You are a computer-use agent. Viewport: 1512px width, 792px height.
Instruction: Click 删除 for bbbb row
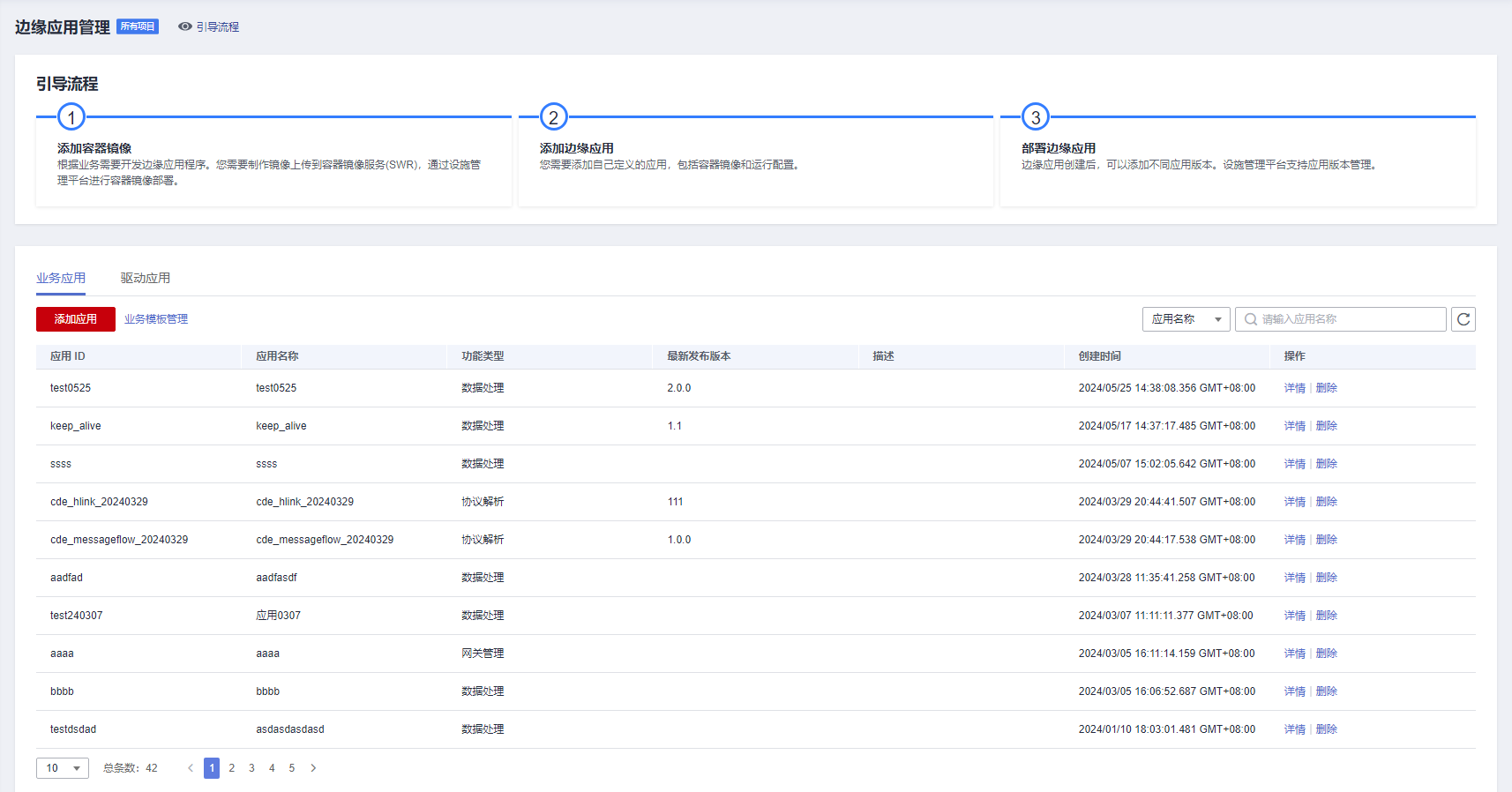coord(1326,691)
